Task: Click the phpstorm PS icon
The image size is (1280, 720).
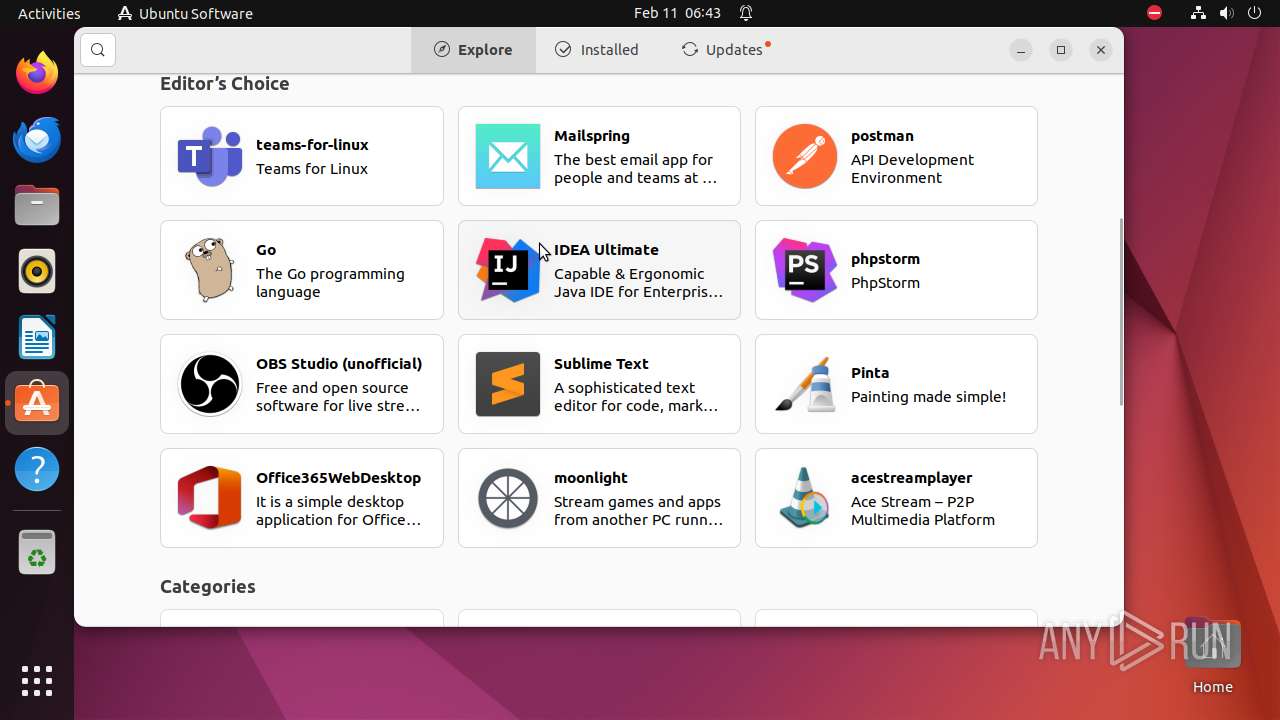Action: coord(804,270)
